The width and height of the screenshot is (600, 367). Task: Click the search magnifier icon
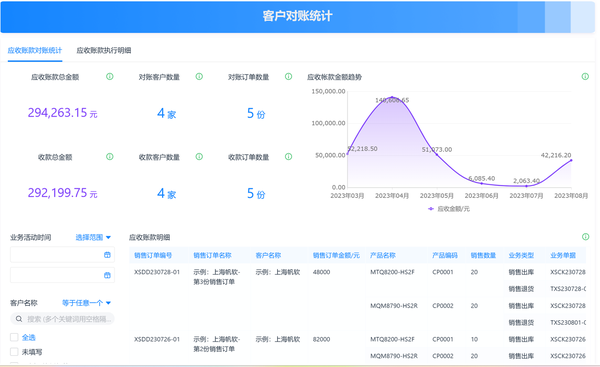pos(18,319)
